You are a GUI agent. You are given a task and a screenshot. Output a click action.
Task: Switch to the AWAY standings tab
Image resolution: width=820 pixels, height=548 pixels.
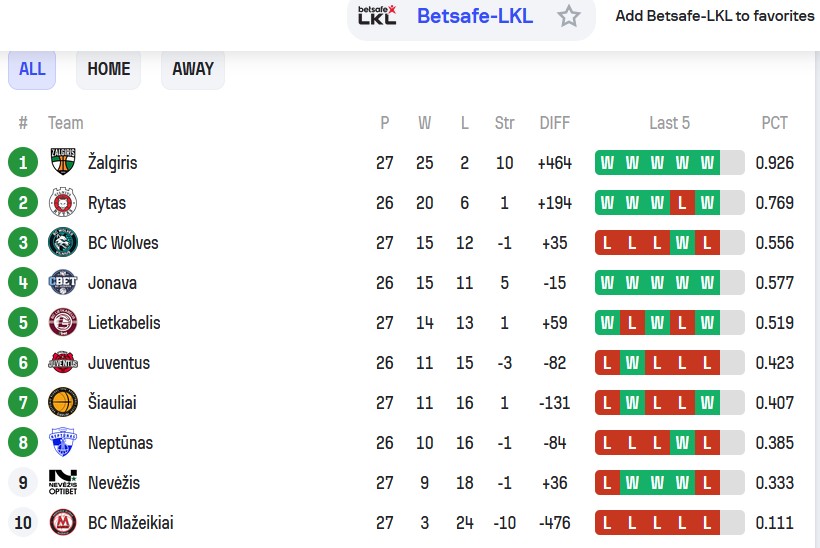click(193, 69)
